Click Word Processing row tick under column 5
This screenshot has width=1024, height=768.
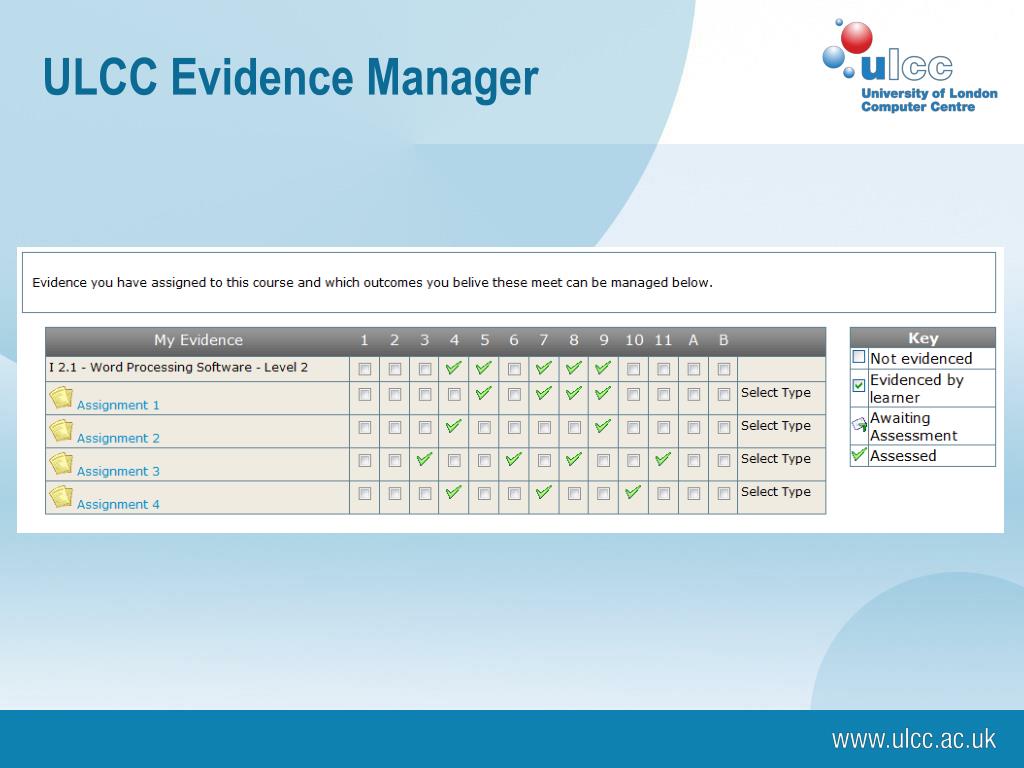tap(483, 368)
